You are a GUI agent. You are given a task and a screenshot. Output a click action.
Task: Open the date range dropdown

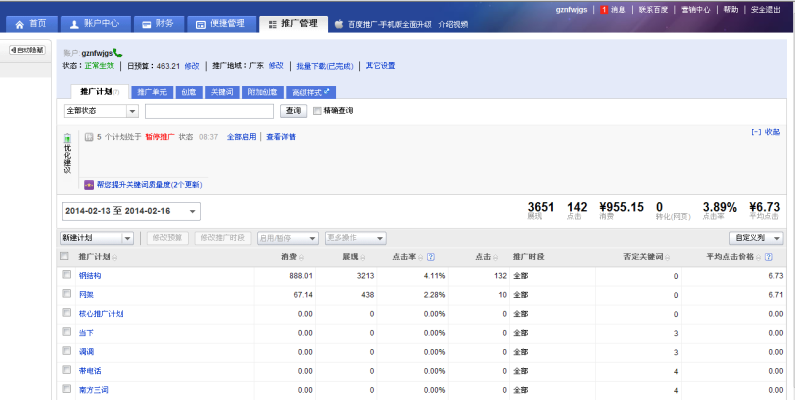point(131,211)
